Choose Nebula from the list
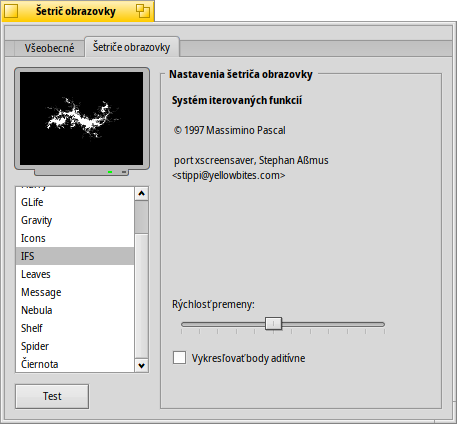Screen dimensions: 457x424 pos(75,310)
